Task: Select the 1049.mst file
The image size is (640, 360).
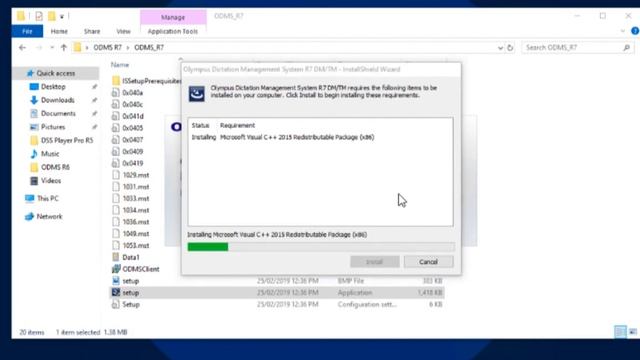Action: [136, 234]
